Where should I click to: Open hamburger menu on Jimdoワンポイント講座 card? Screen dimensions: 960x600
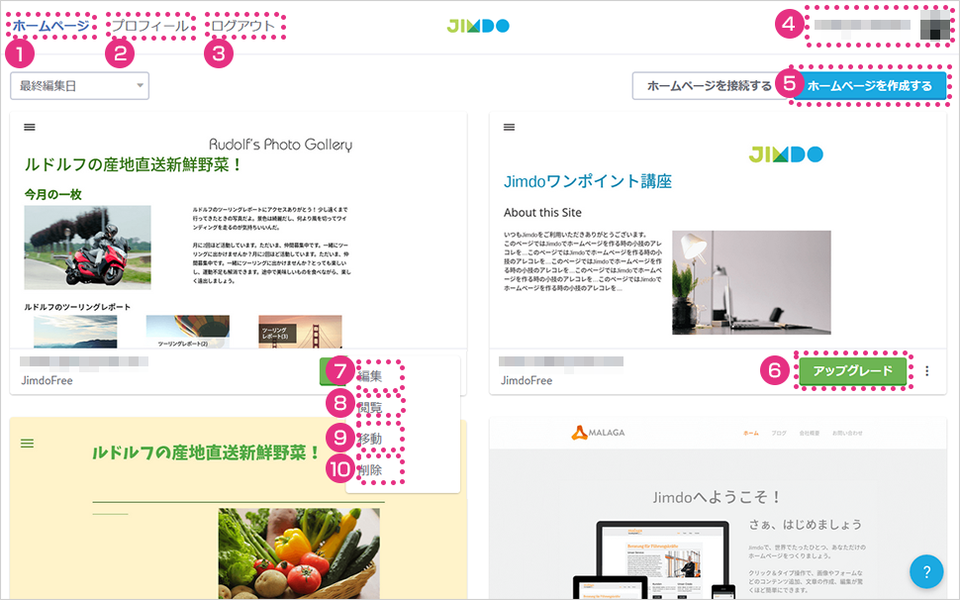(x=509, y=127)
